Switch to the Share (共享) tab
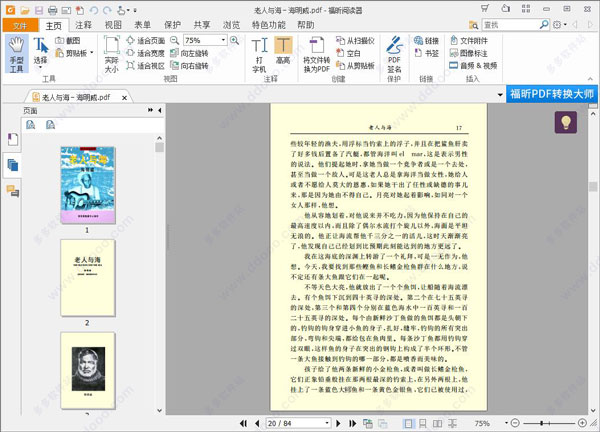600x432 pixels. click(202, 25)
